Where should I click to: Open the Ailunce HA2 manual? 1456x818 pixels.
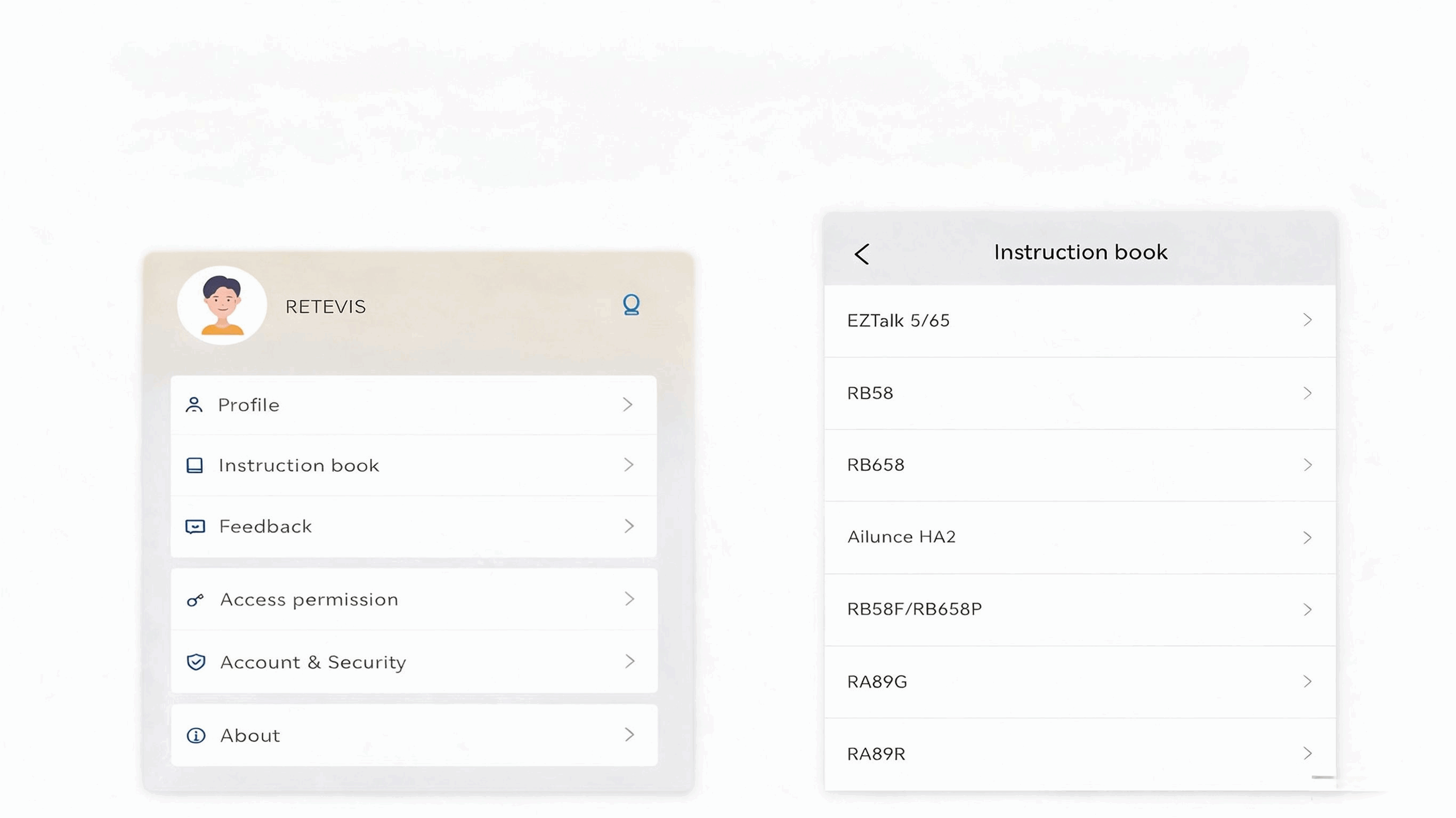coord(1080,537)
